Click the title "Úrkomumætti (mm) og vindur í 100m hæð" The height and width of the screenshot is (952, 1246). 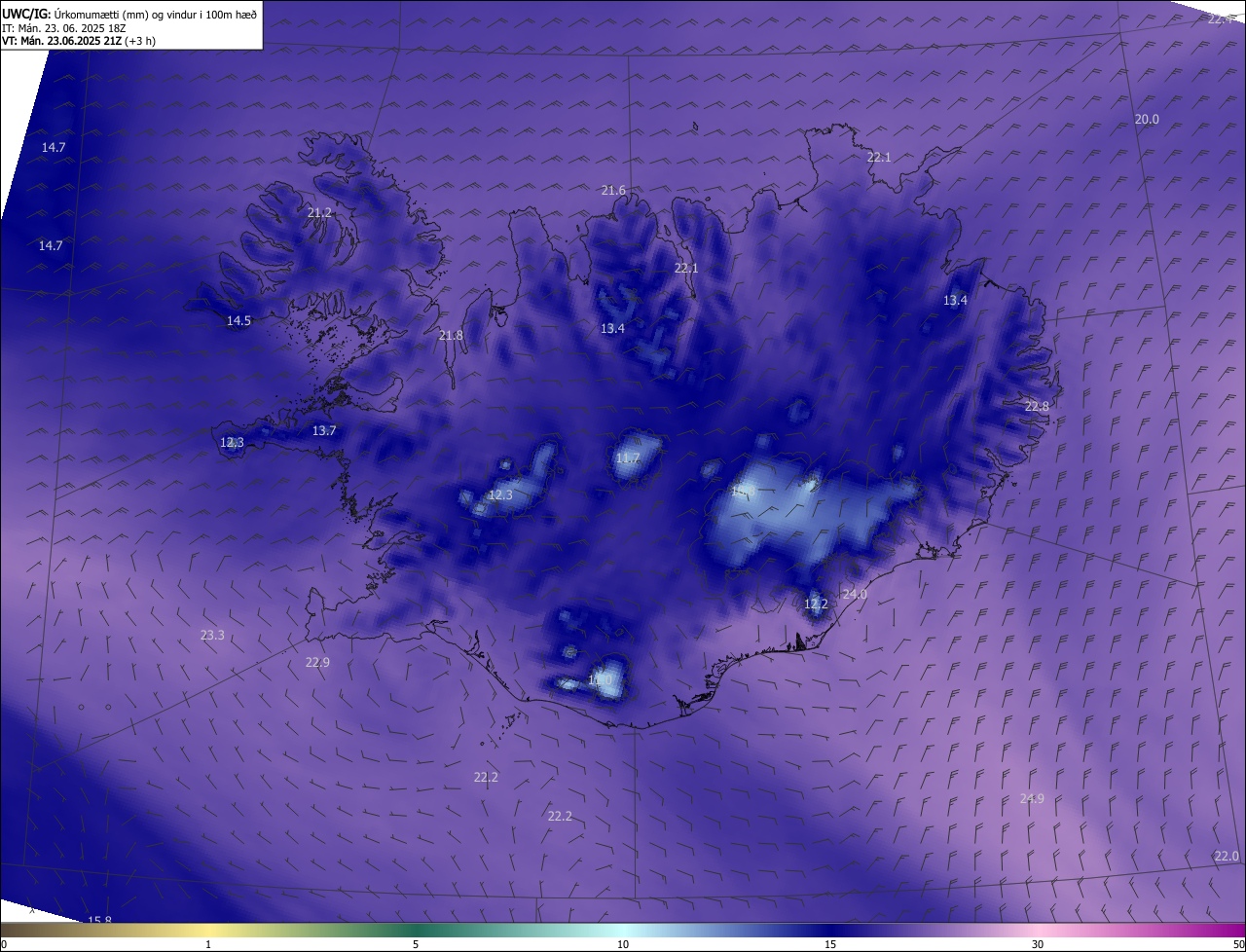pyautogui.click(x=155, y=14)
